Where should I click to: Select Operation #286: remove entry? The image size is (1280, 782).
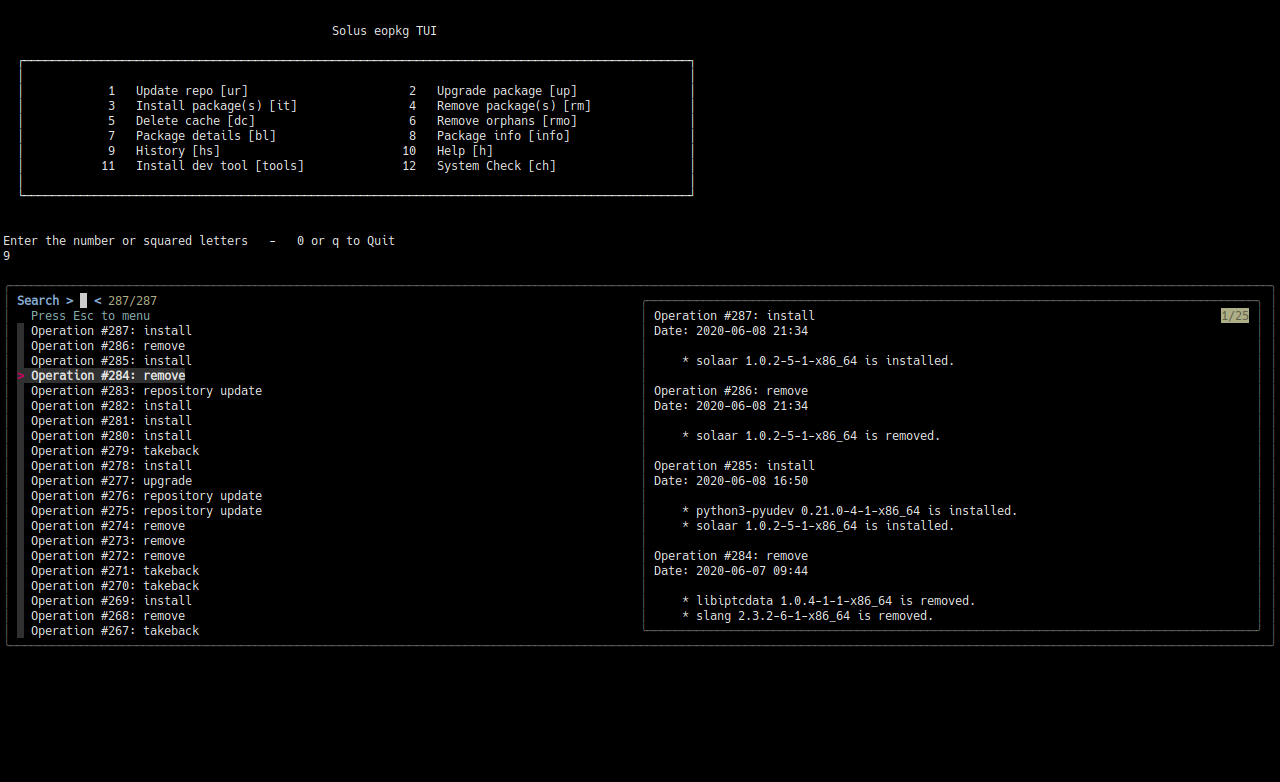pyautogui.click(x=108, y=346)
